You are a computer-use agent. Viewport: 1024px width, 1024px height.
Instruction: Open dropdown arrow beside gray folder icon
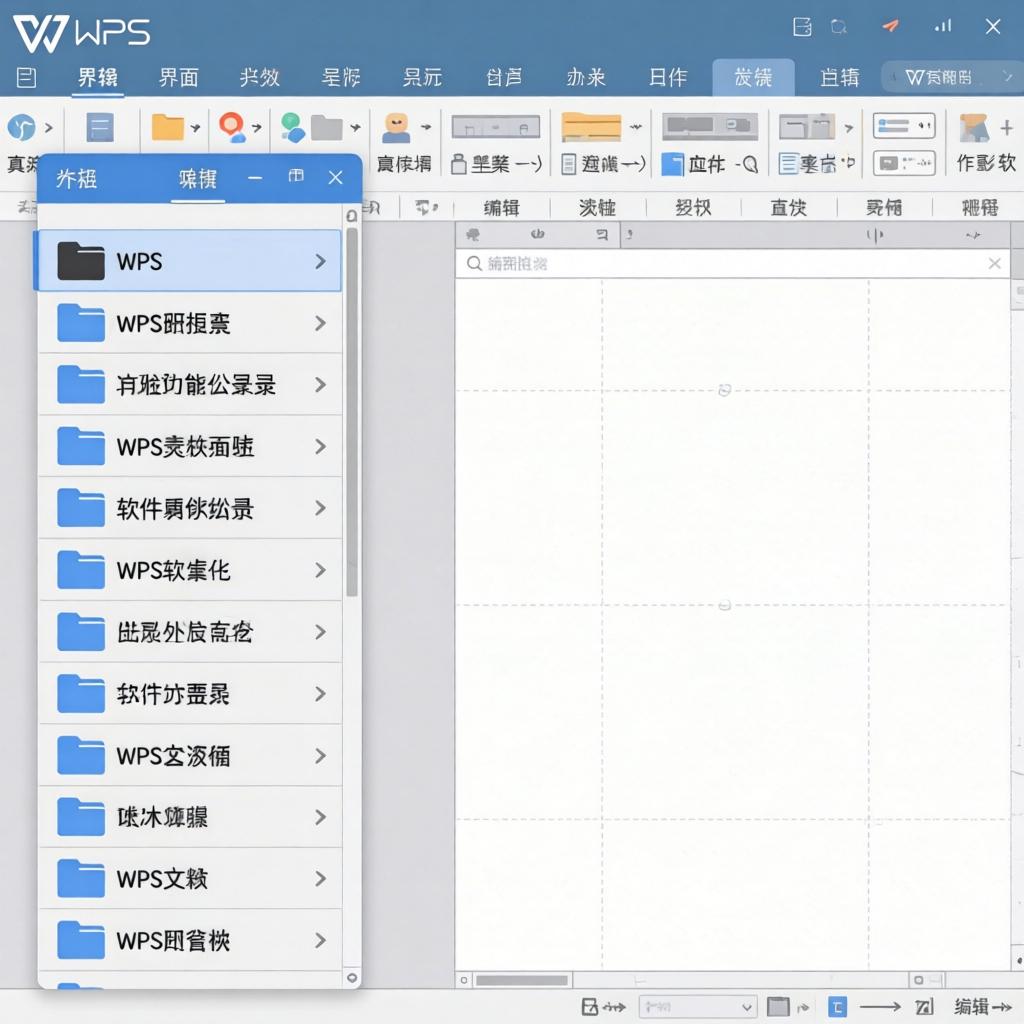355,127
